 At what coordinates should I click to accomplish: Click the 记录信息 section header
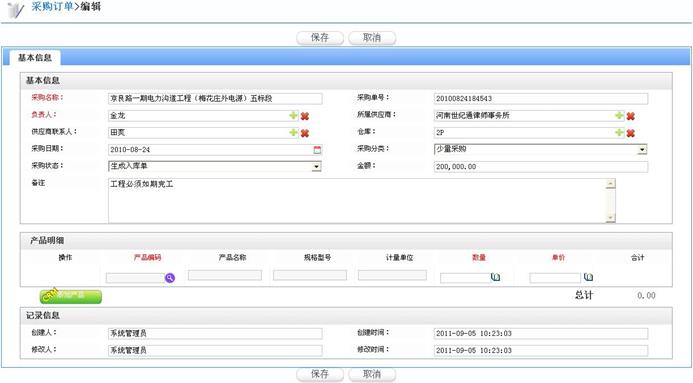[346, 315]
